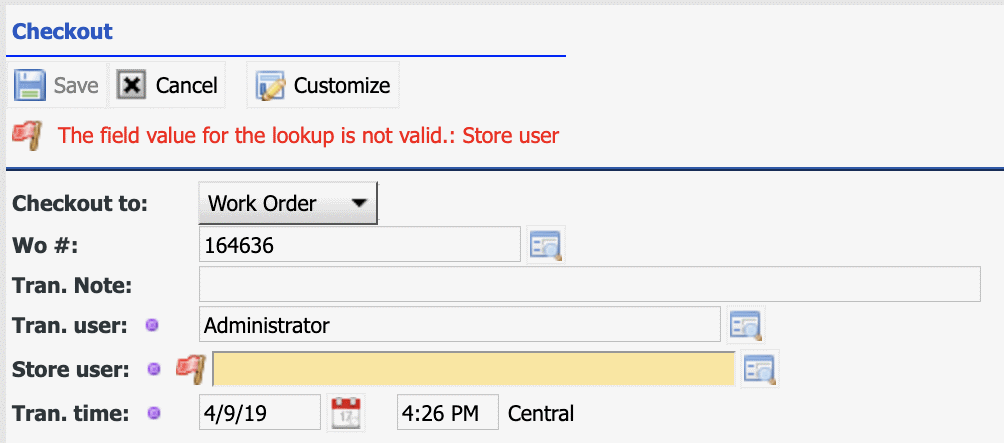
Task: Click the purple dot next to Store user
Action: click(x=154, y=369)
